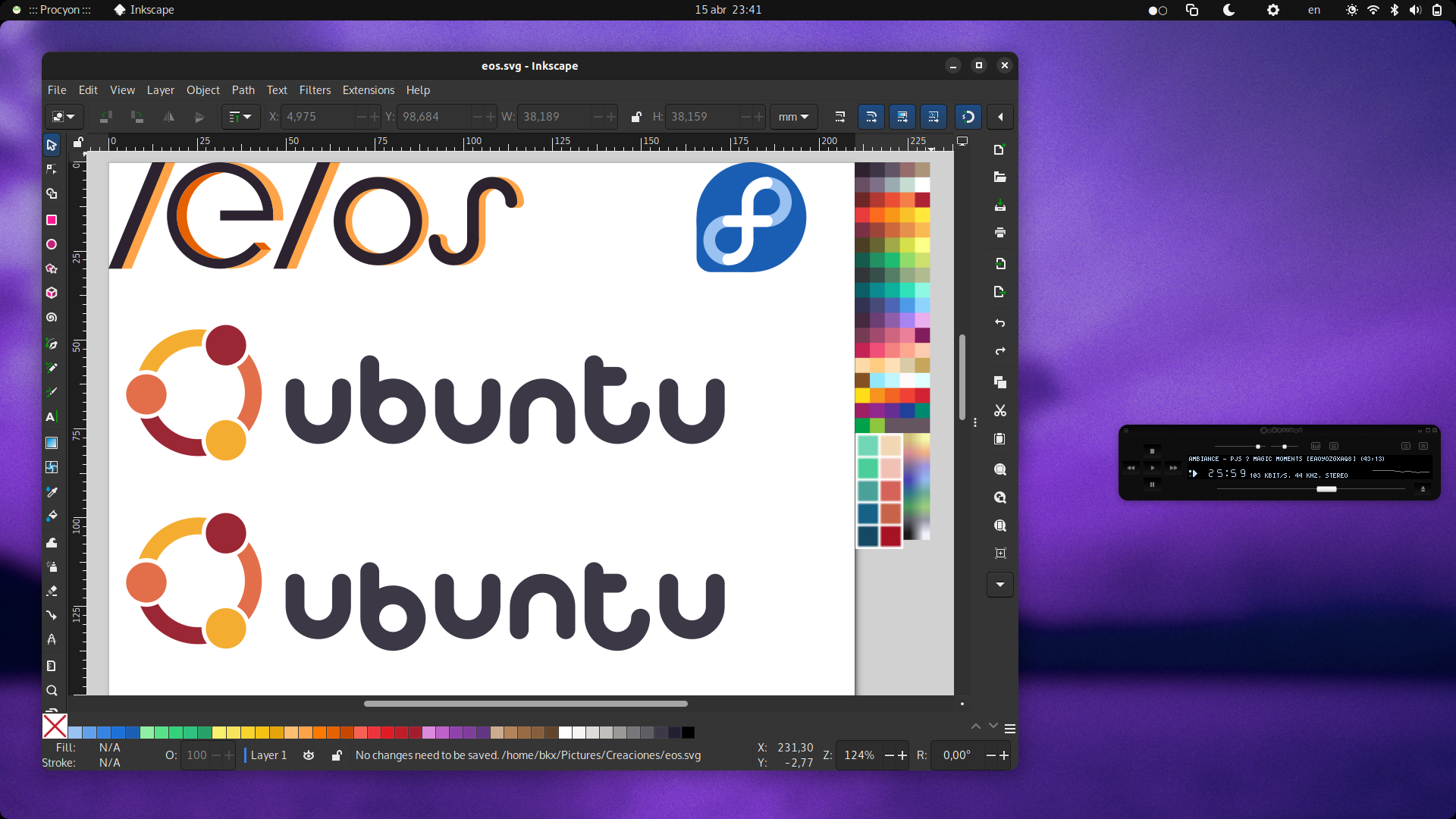Viewport: 1456px width, 819px height.
Task: Toggle the width-height ratio lock
Action: point(636,117)
